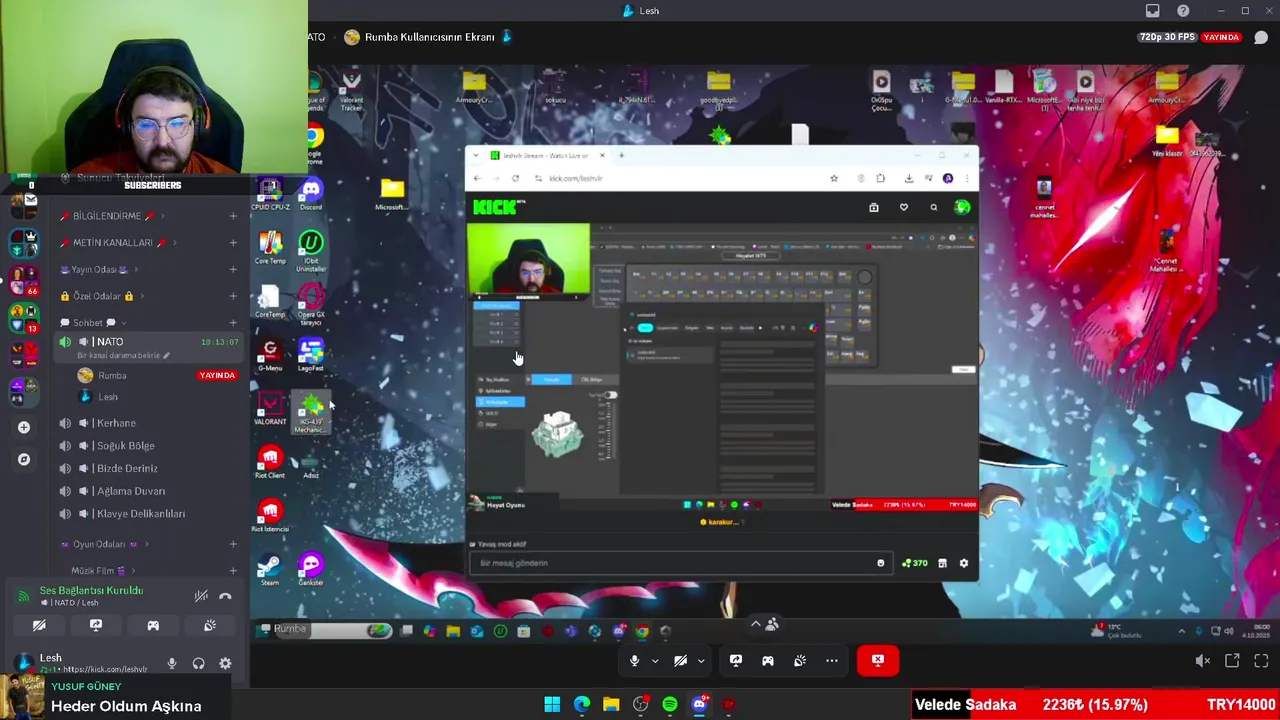Join the Soğuk Bölge voice channel

pyautogui.click(x=147, y=446)
